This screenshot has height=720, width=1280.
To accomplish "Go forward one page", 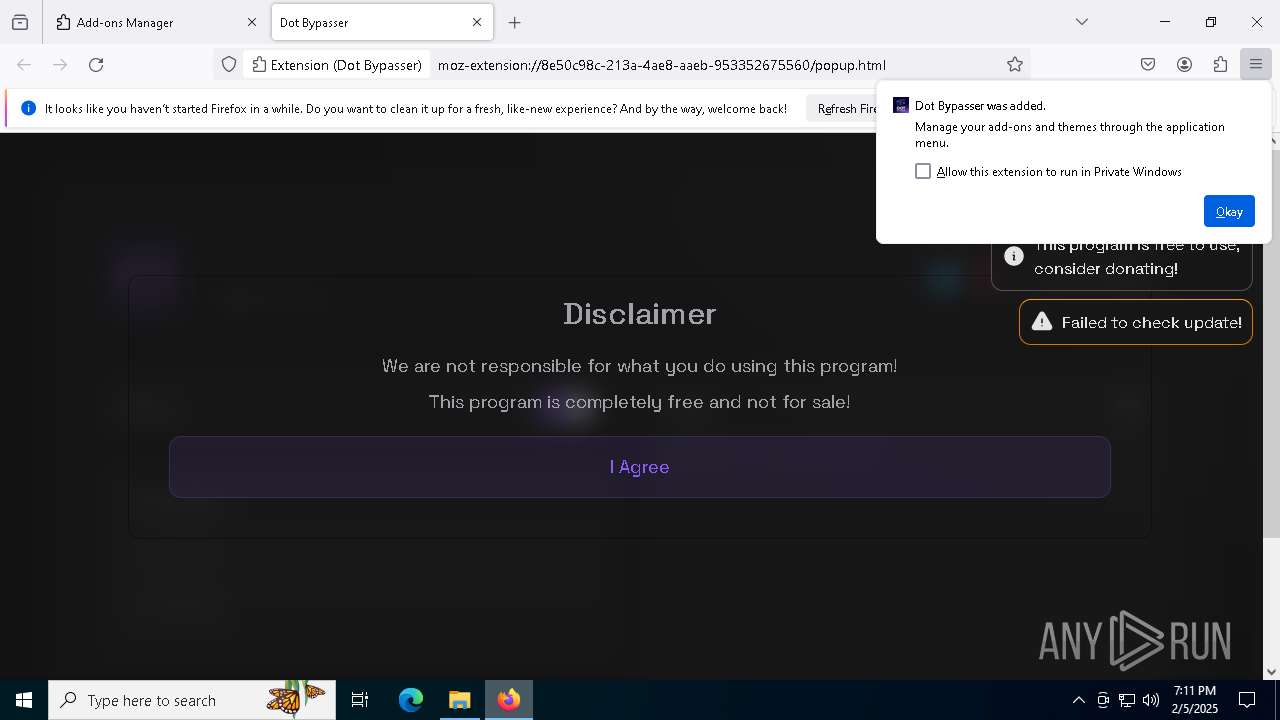I will [x=60, y=65].
